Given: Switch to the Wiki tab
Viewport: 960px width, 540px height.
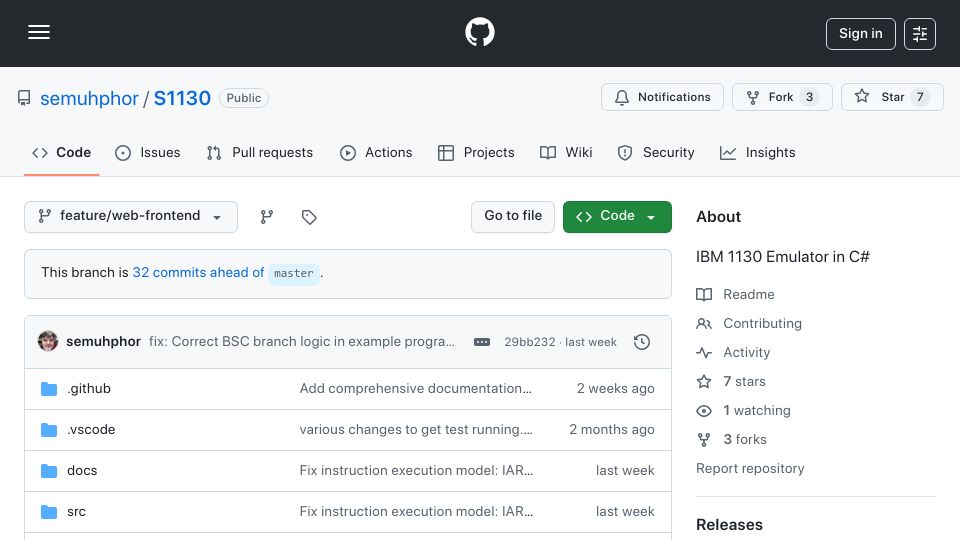Looking at the screenshot, I should 566,152.
